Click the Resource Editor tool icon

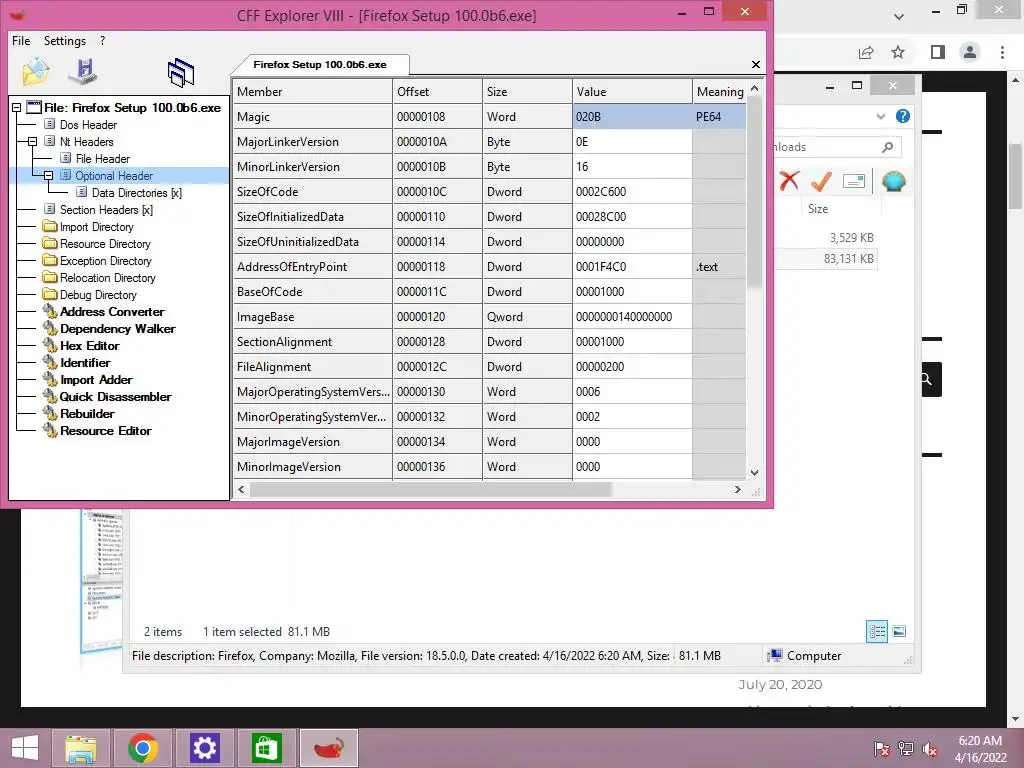coord(50,430)
